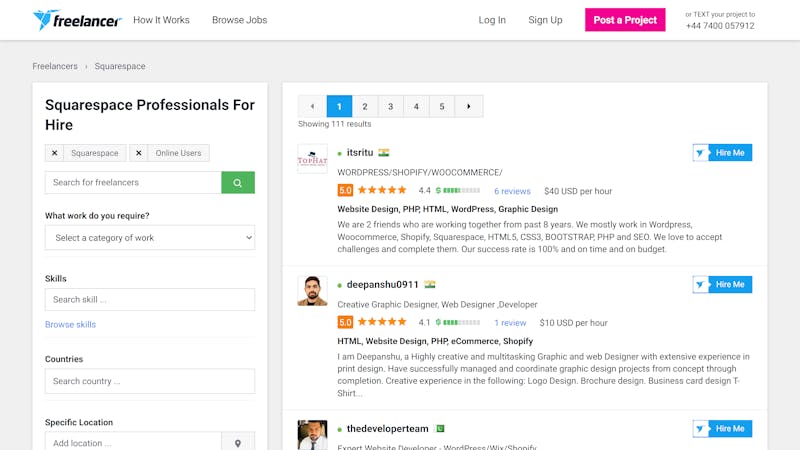This screenshot has height=450, width=800.
Task: Open deepanshu0911's 1 review link
Action: (510, 323)
